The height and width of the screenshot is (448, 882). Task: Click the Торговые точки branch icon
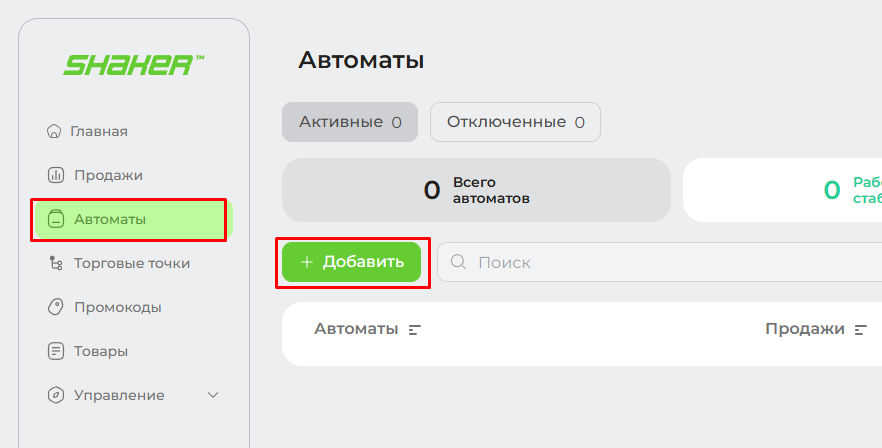coord(55,263)
